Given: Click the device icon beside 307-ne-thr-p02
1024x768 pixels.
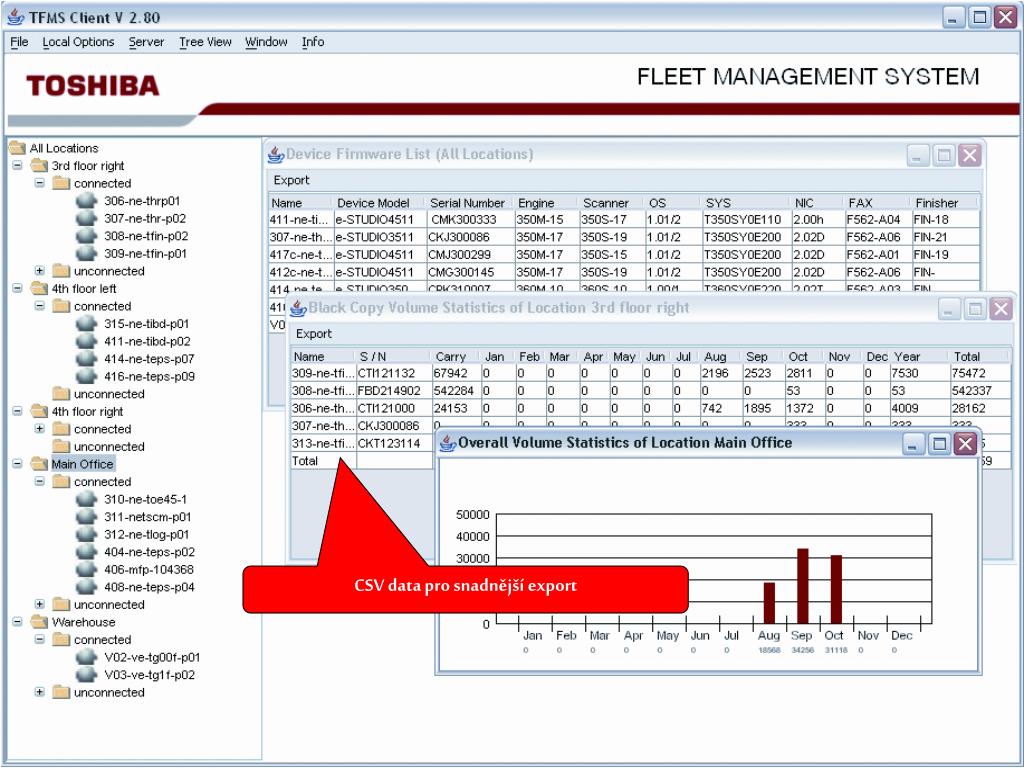Looking at the screenshot, I should point(86,219).
